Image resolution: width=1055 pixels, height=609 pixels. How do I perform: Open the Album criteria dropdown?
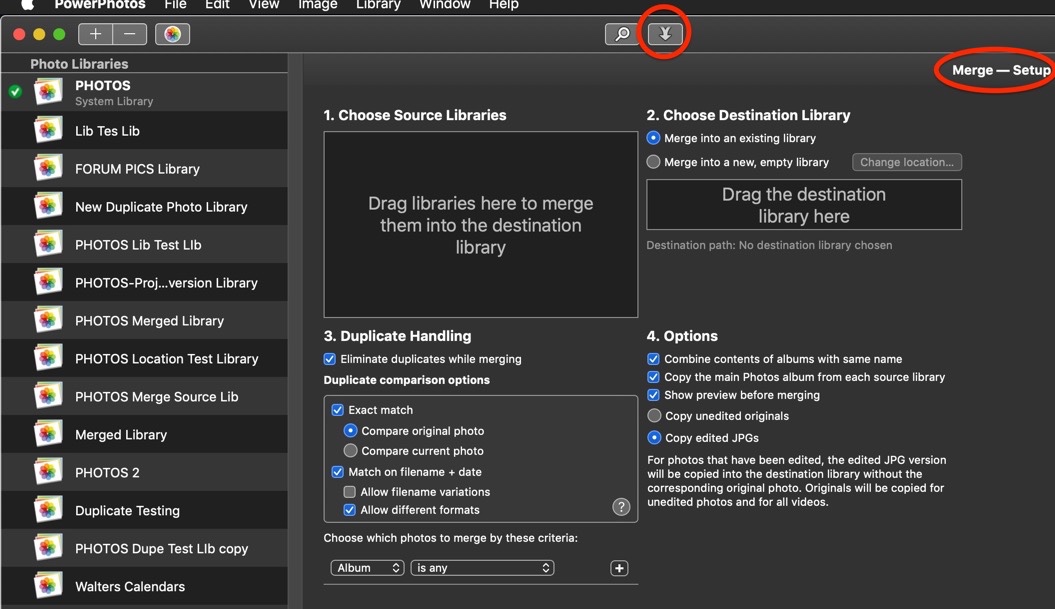[x=367, y=568]
